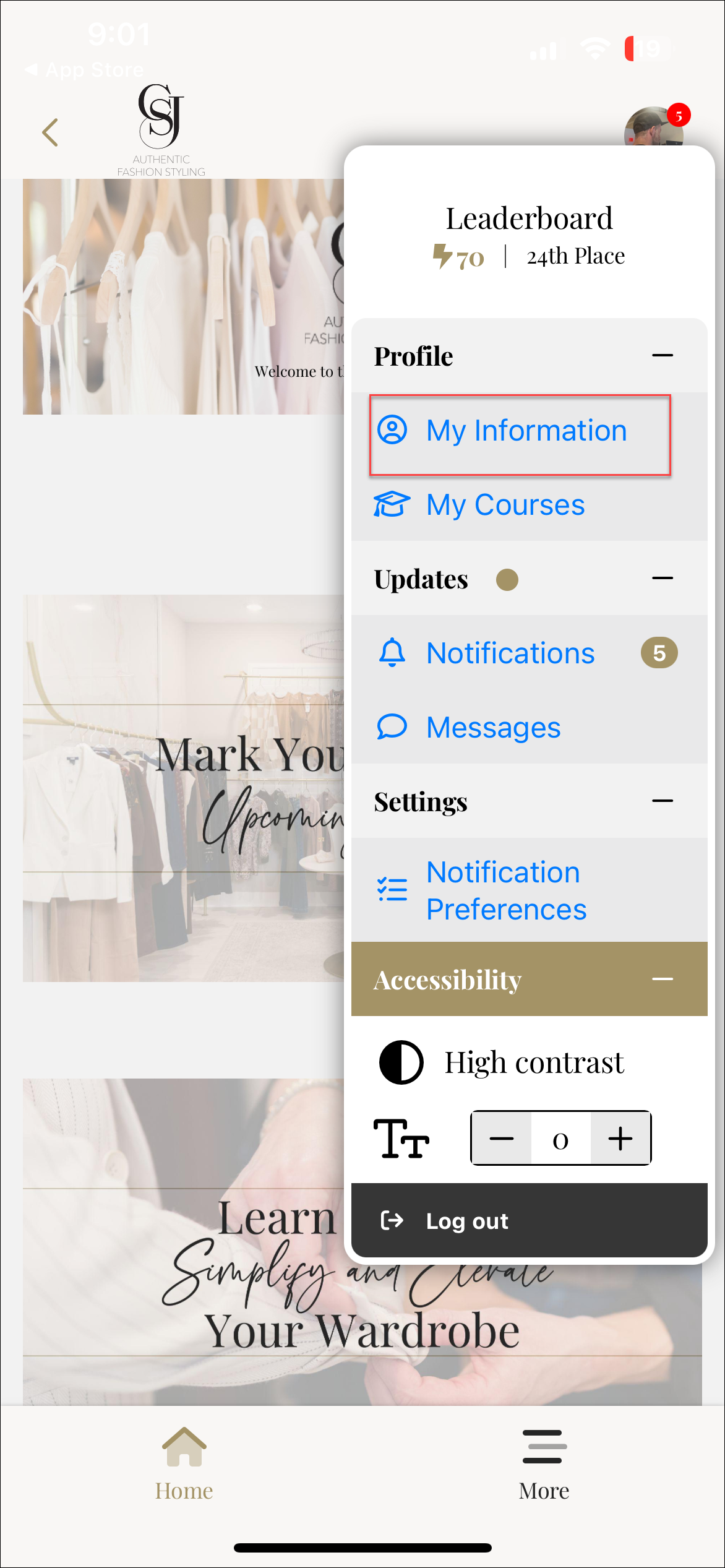Viewport: 725px width, 1568px height.
Task: Tap the notification count badge 5
Action: coord(659,653)
